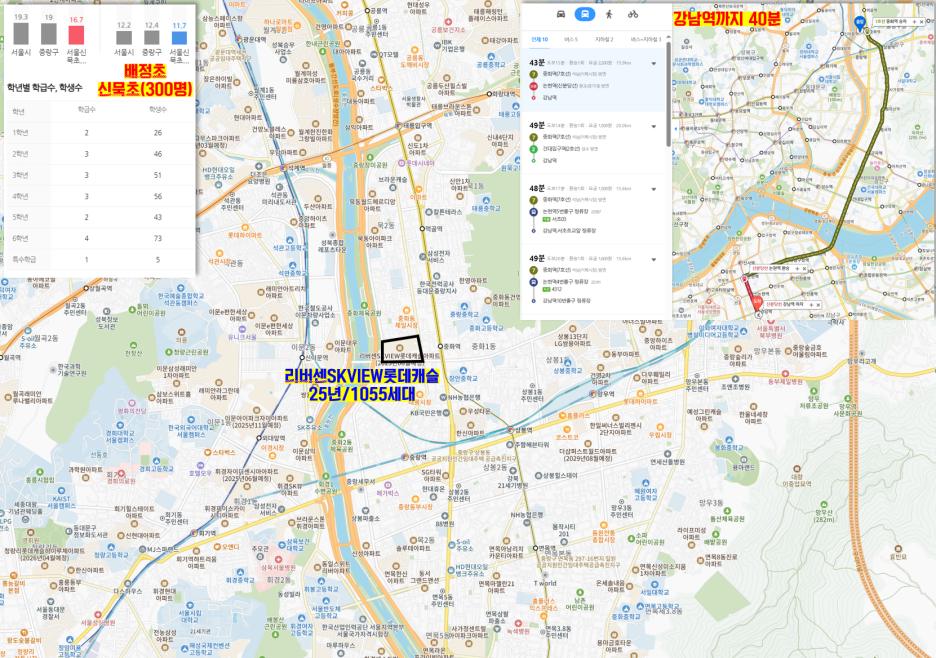Click 한신아파트 marker near 중화역

point(470,425)
